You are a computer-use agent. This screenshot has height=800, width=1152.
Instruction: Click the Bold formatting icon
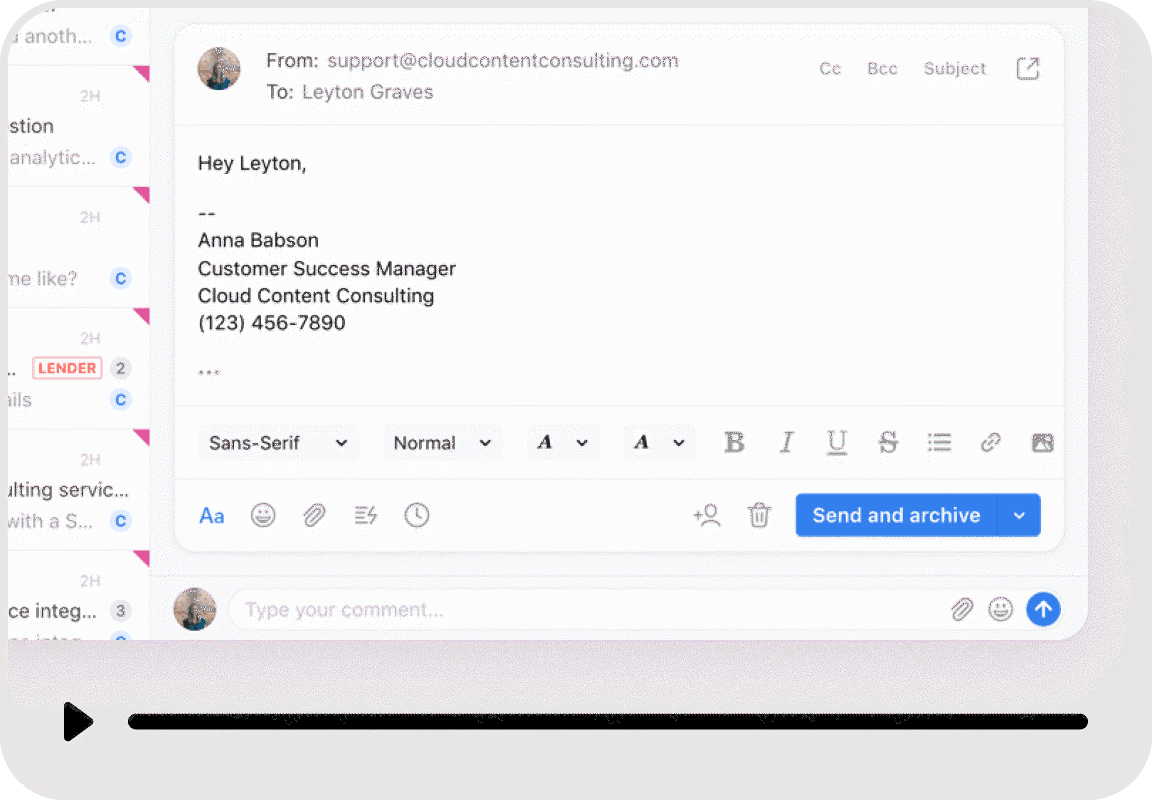(734, 442)
